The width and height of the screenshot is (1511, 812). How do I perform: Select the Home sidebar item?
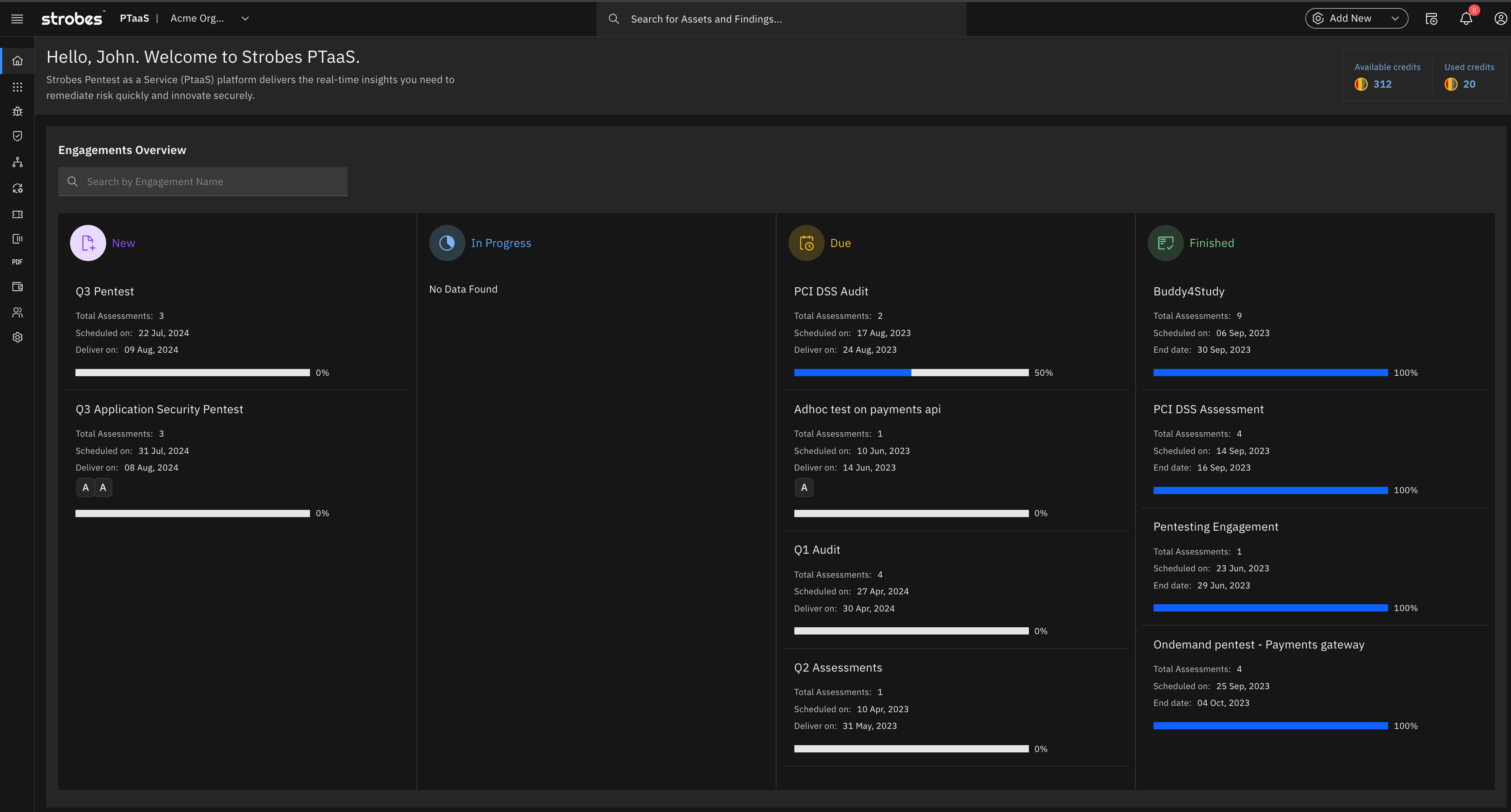pyautogui.click(x=18, y=61)
